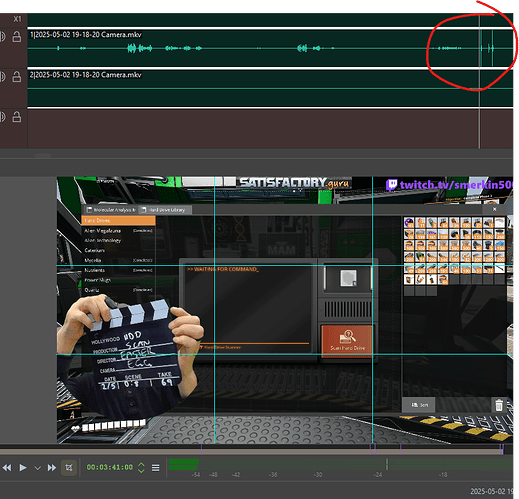This screenshot has width=519, height=499.
Task: Click the green audio level meter
Action: (x=340, y=464)
